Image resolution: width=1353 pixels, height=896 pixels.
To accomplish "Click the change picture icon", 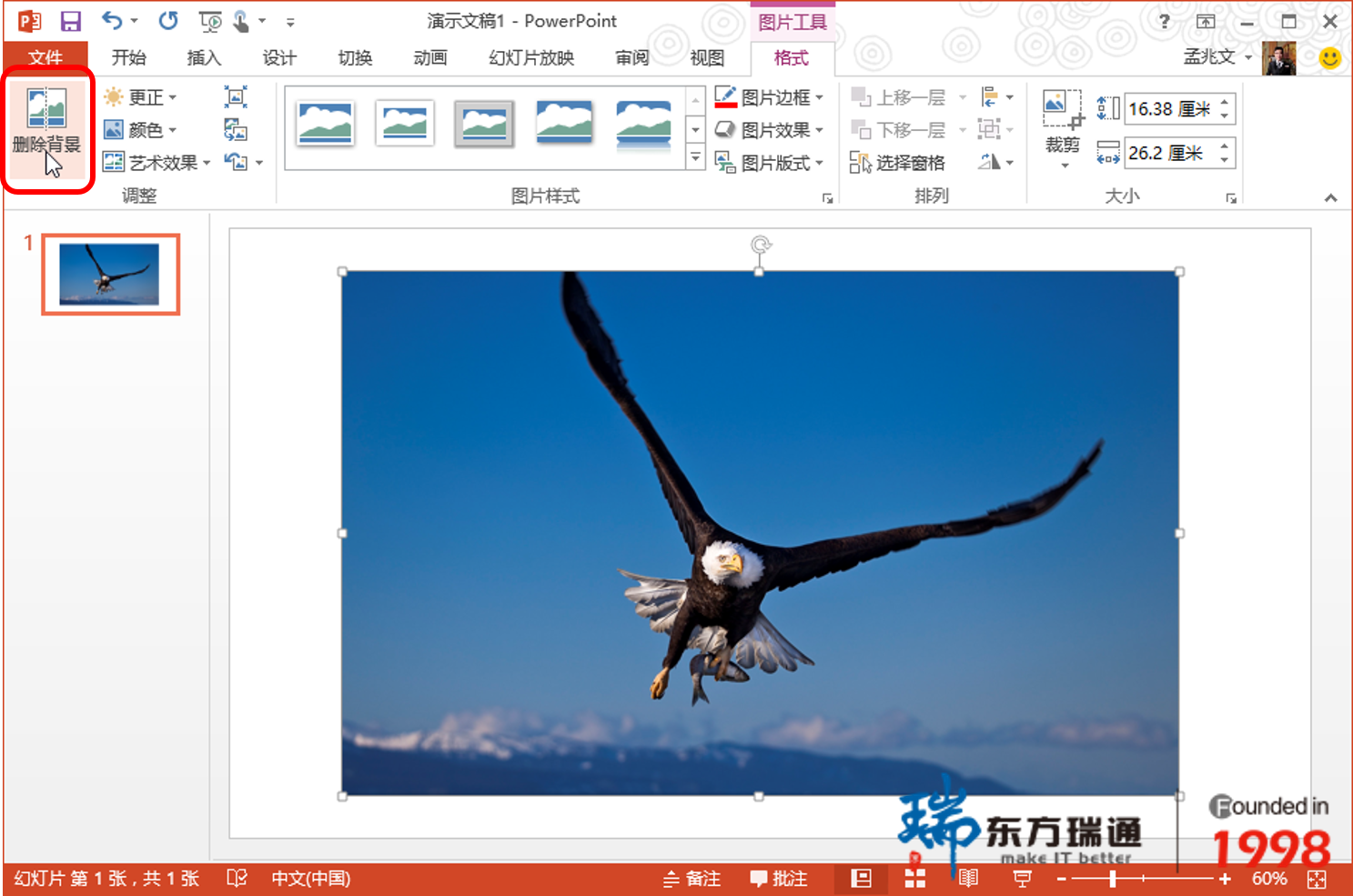I will tap(236, 129).
